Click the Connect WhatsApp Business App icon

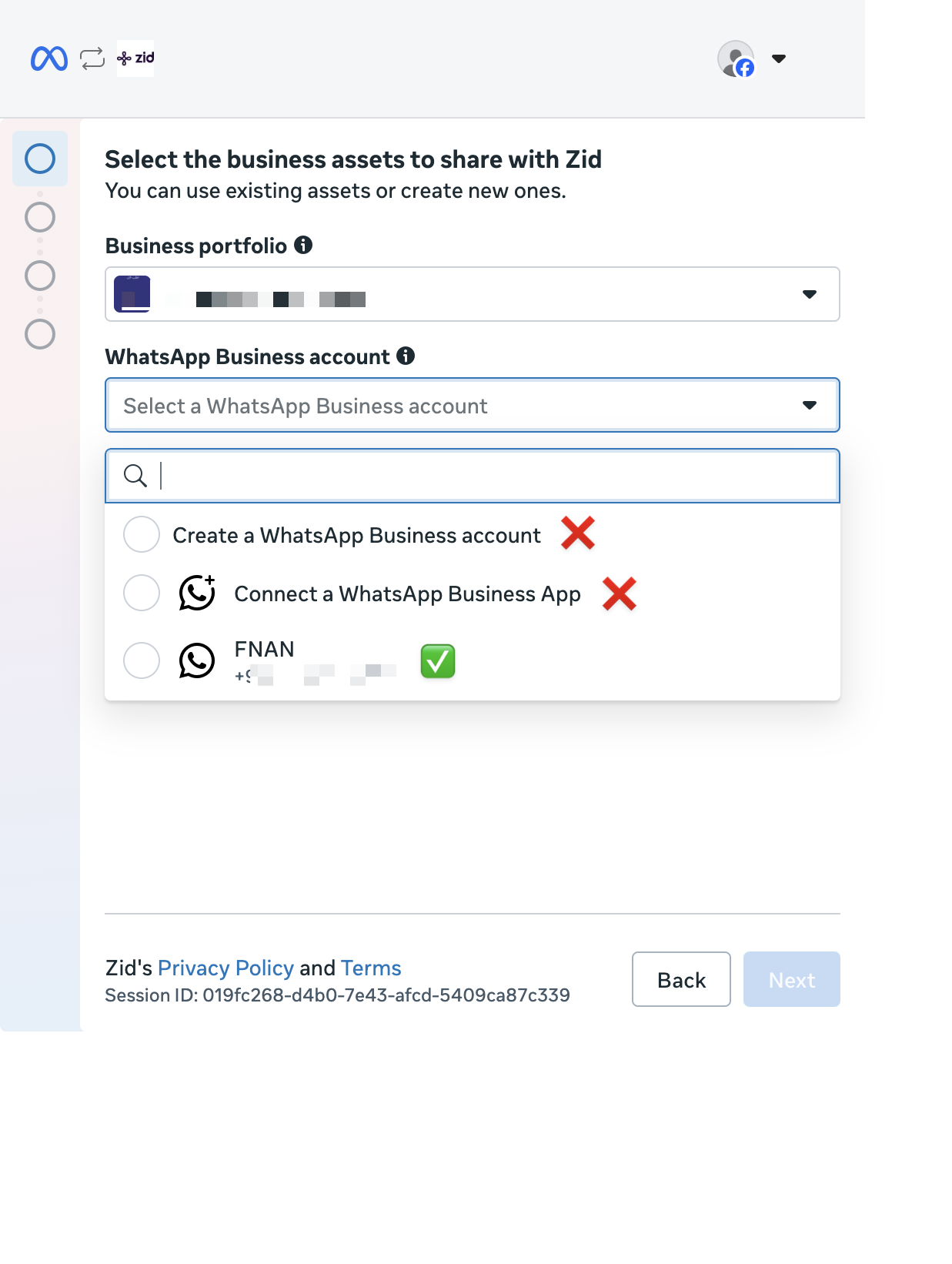pos(197,593)
